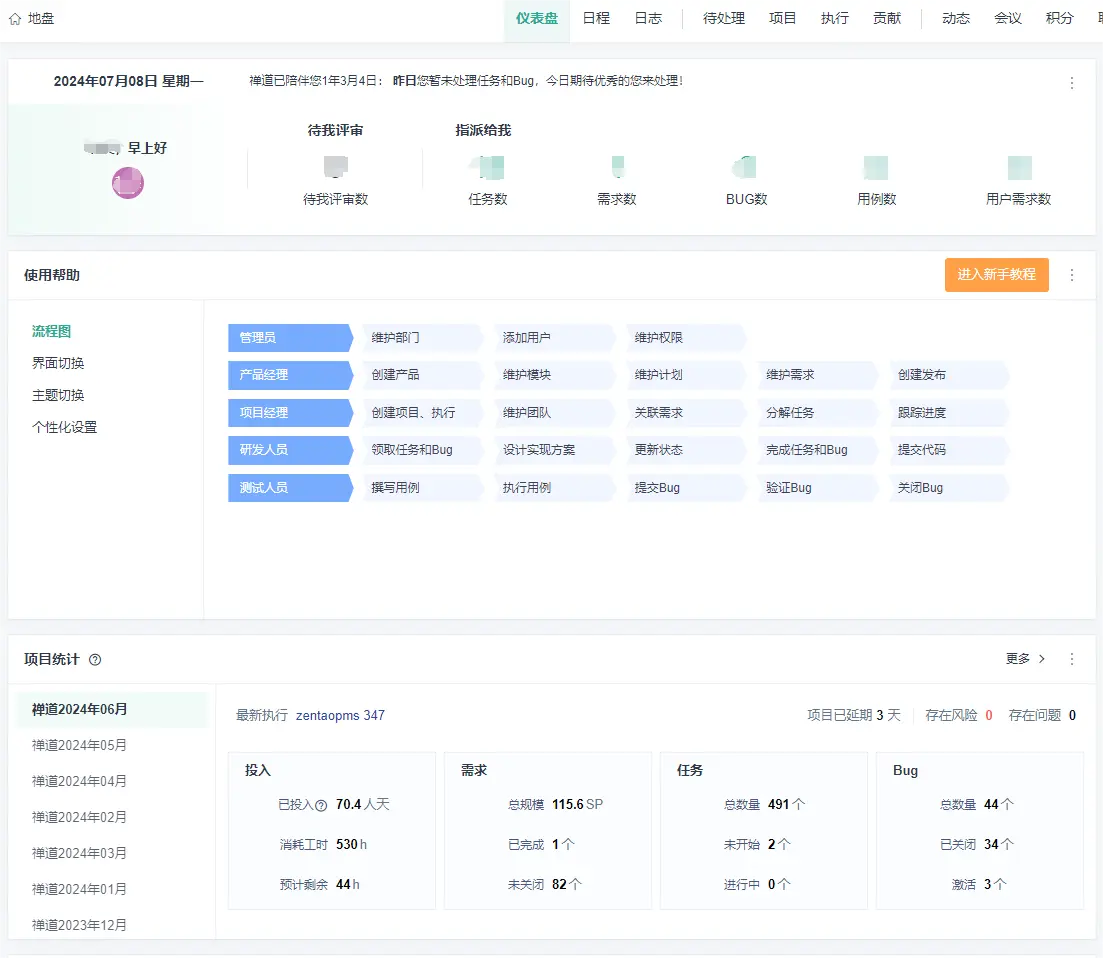1103x958 pixels.
Task: Open the 项目统计 panel's three-dot menu
Action: (x=1071, y=659)
